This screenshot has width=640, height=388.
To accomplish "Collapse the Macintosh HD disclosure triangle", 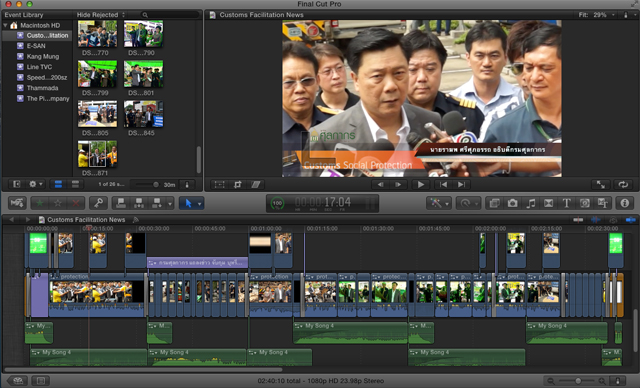I will tap(5, 25).
